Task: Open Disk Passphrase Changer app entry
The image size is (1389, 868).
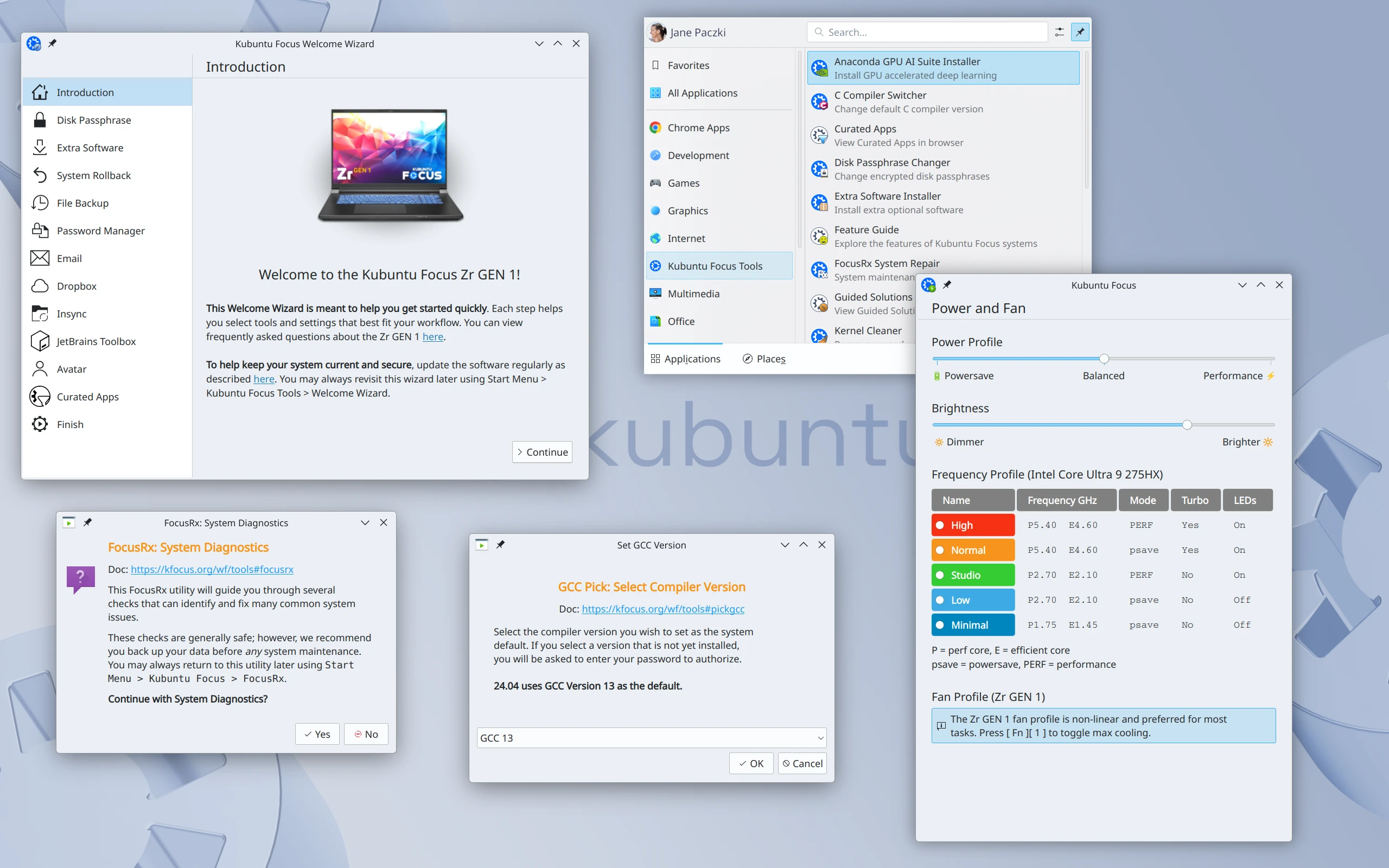Action: [x=943, y=169]
